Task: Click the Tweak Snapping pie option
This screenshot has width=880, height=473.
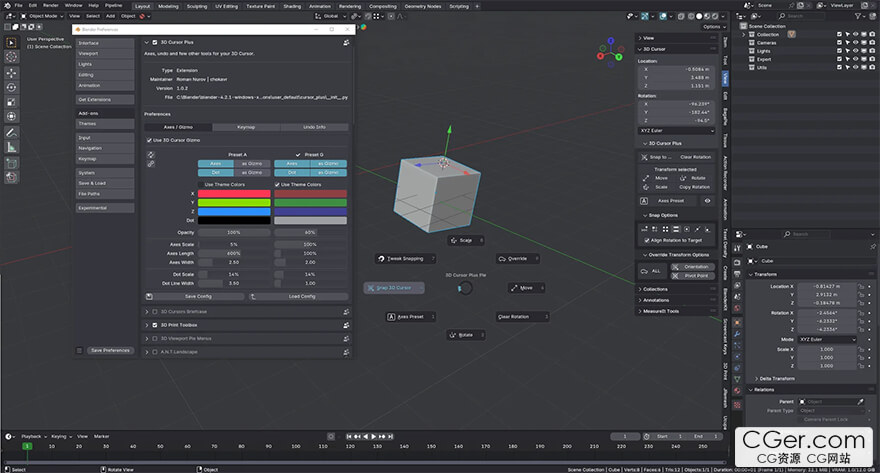Action: coord(405,259)
